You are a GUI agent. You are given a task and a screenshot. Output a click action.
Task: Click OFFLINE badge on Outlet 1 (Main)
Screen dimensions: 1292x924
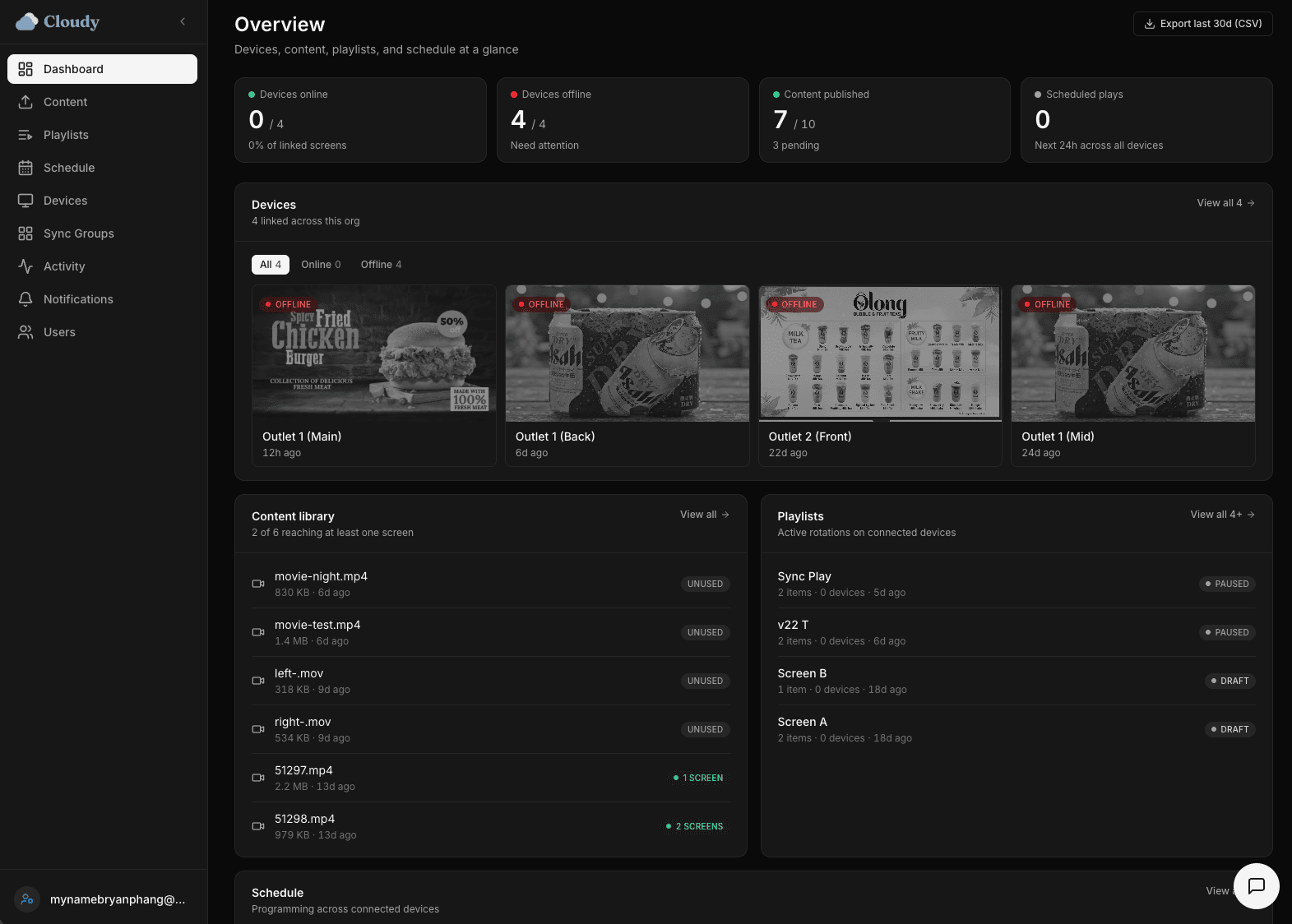288,304
